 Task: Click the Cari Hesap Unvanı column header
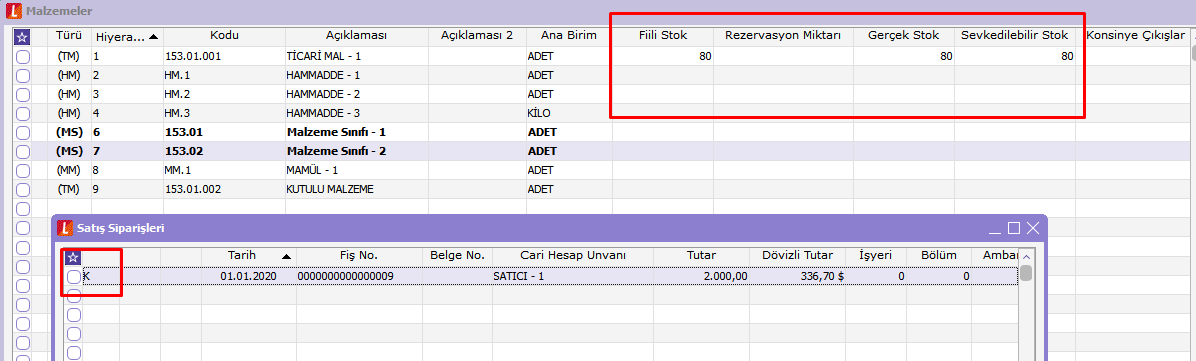pos(572,256)
